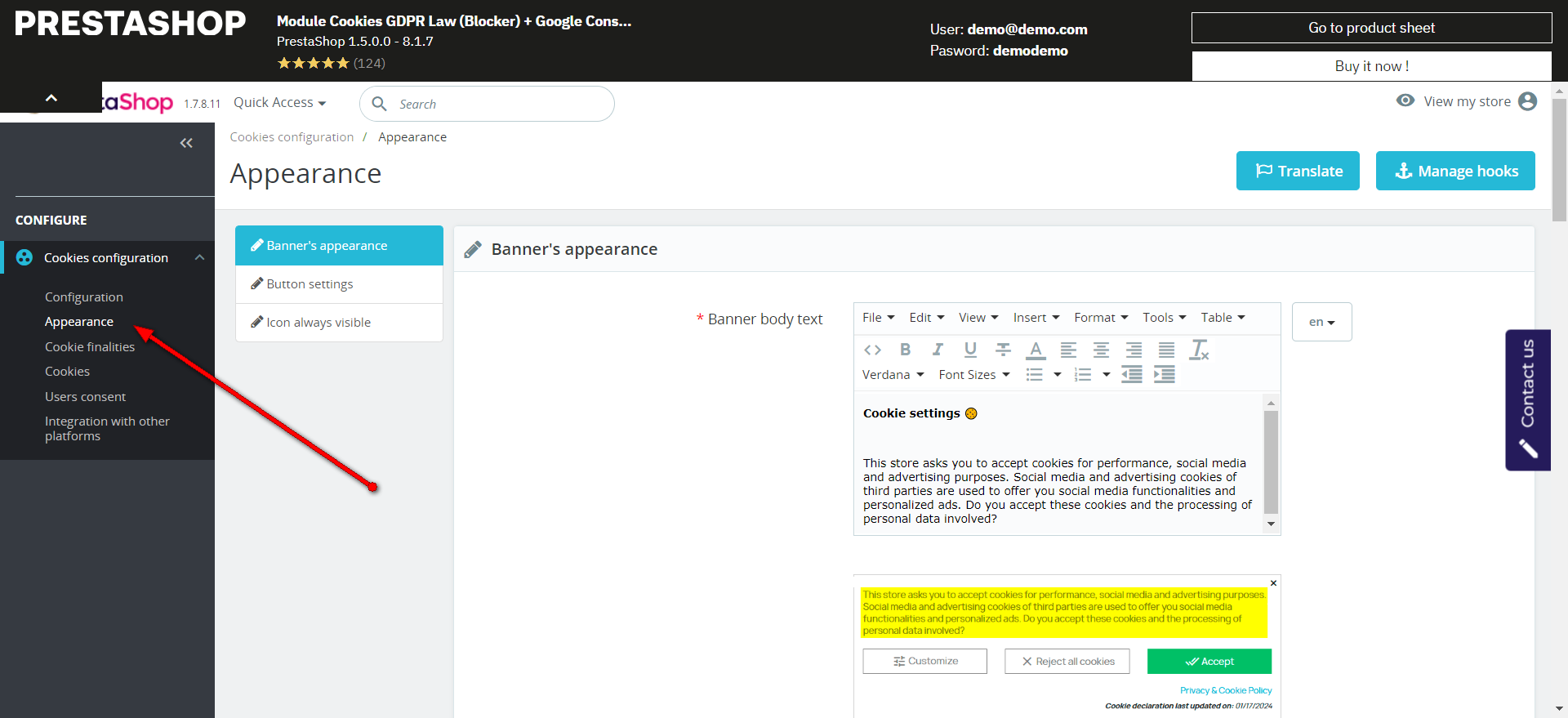Open the editor Insert menu
The height and width of the screenshot is (718, 1568).
(1036, 318)
